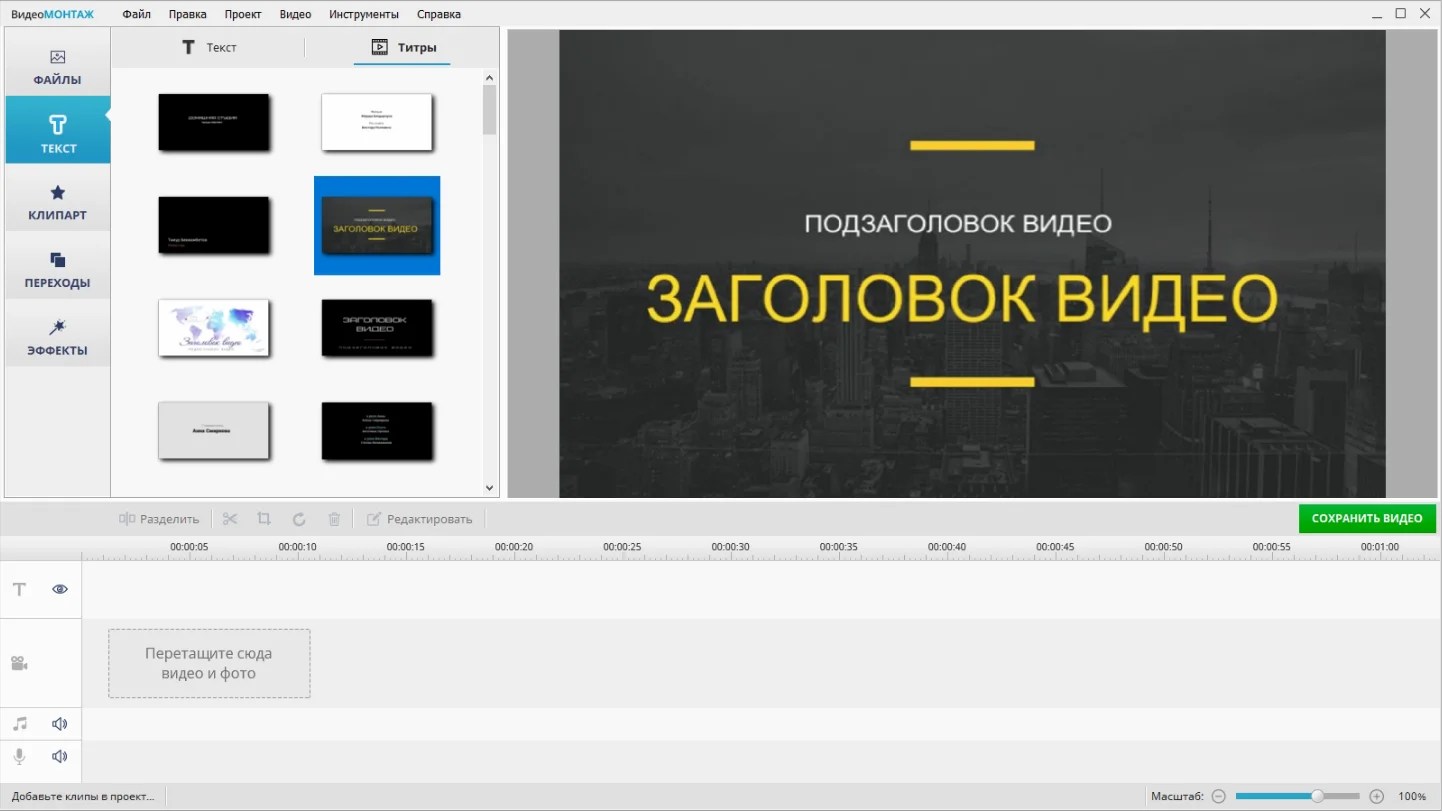The width and height of the screenshot is (1442, 811).
Task: Switch to the Текст tab
Action: pyautogui.click(x=208, y=47)
